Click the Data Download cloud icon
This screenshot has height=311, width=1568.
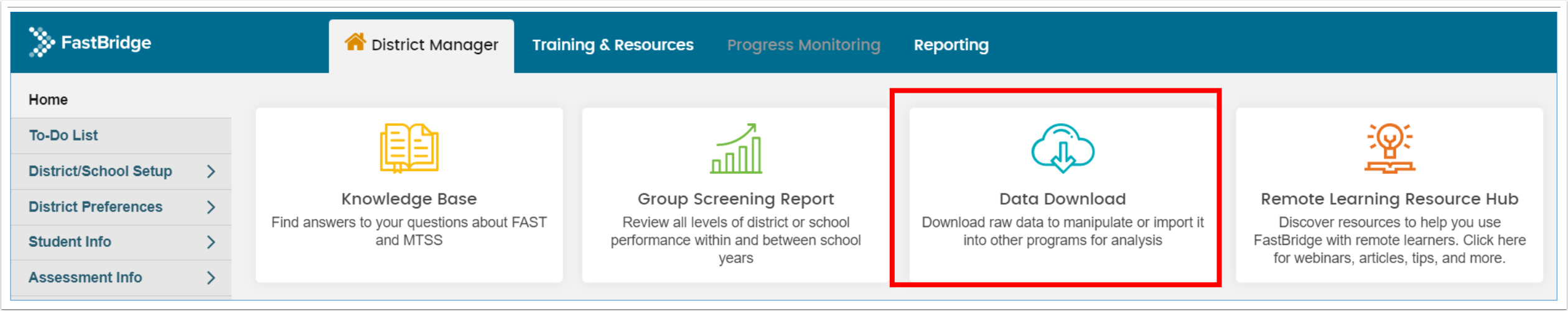1062,148
